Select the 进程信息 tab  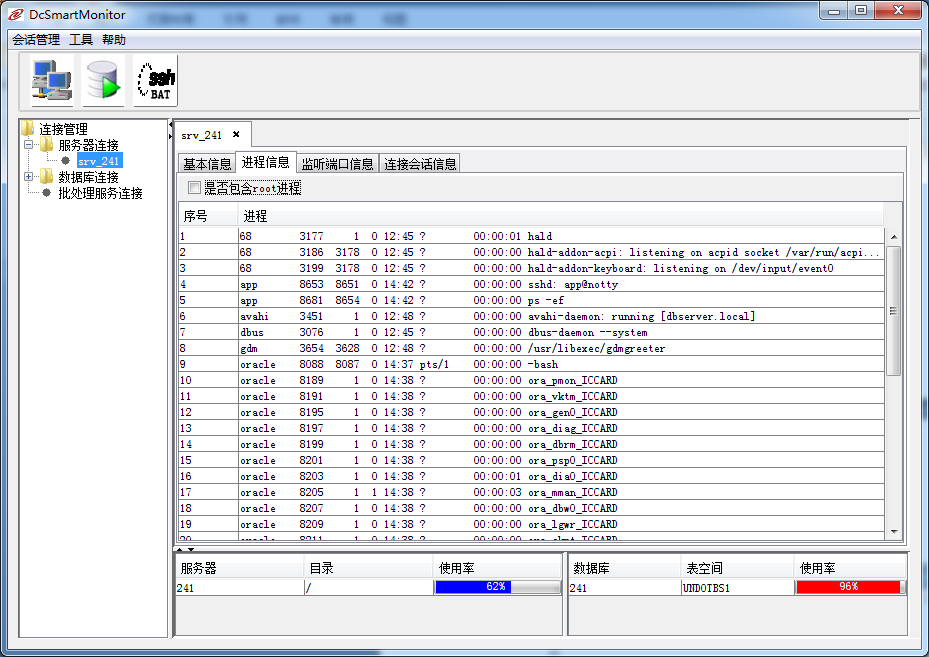(x=265, y=162)
